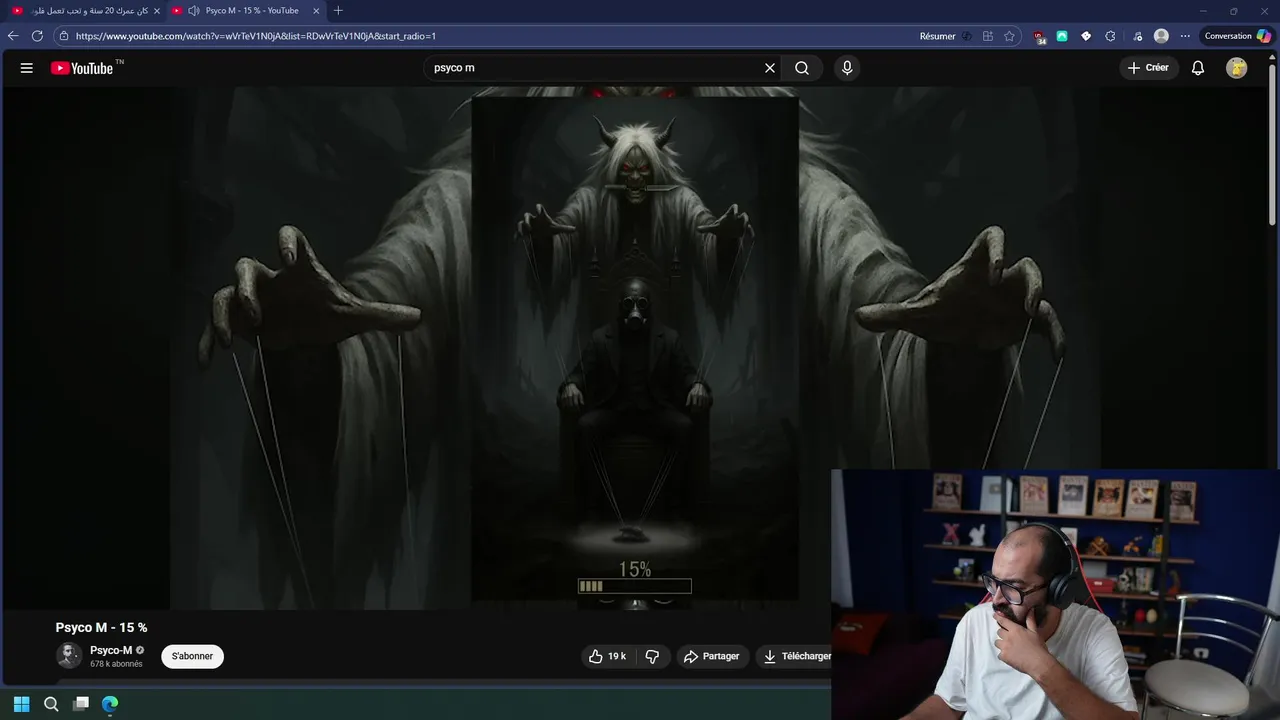Close the Arabic-titled tab

pyautogui.click(x=156, y=11)
